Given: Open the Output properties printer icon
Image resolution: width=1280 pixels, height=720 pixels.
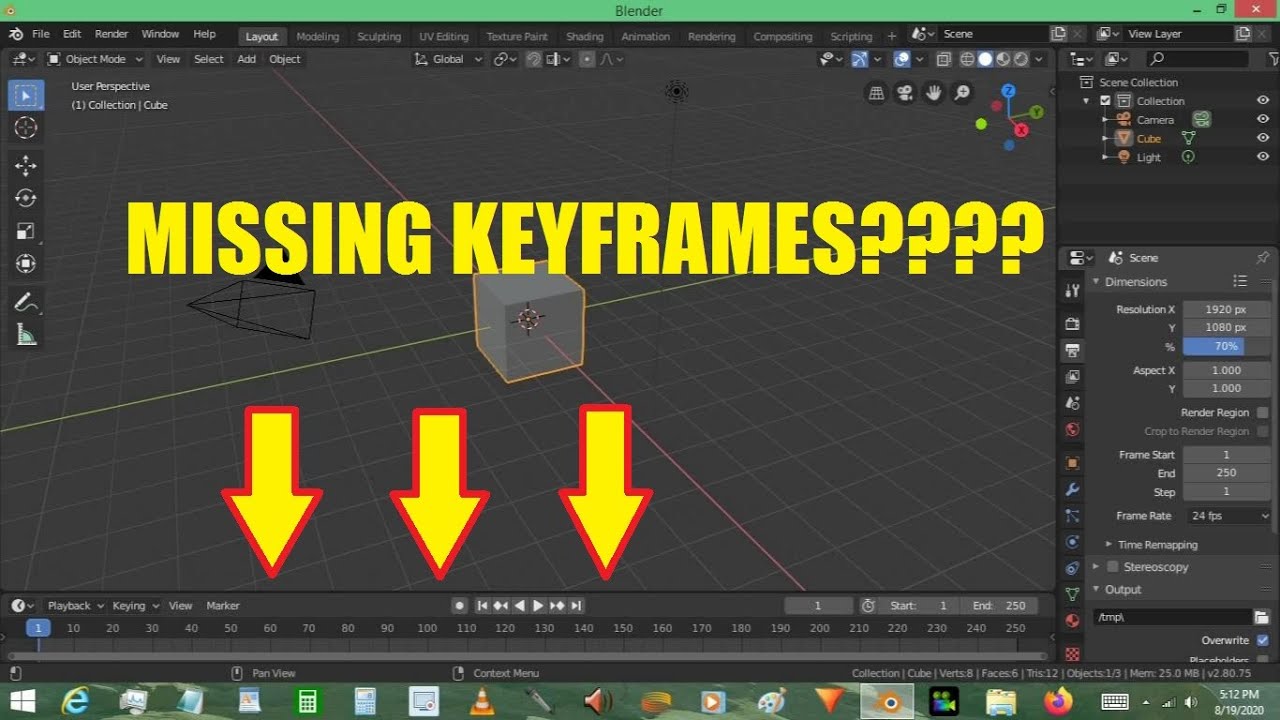Looking at the screenshot, I should 1072,350.
